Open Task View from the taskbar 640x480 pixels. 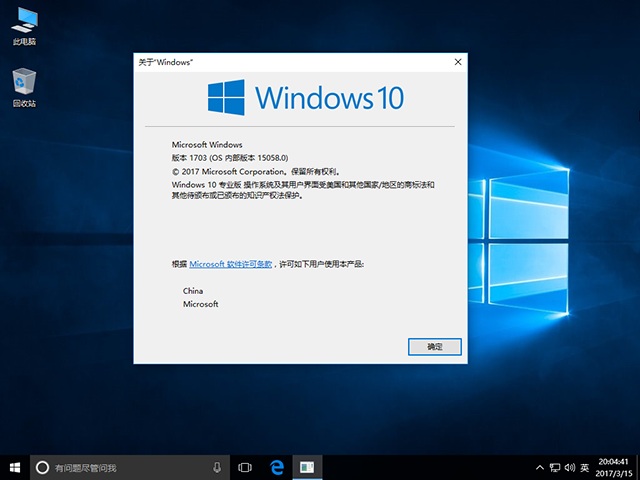245,467
